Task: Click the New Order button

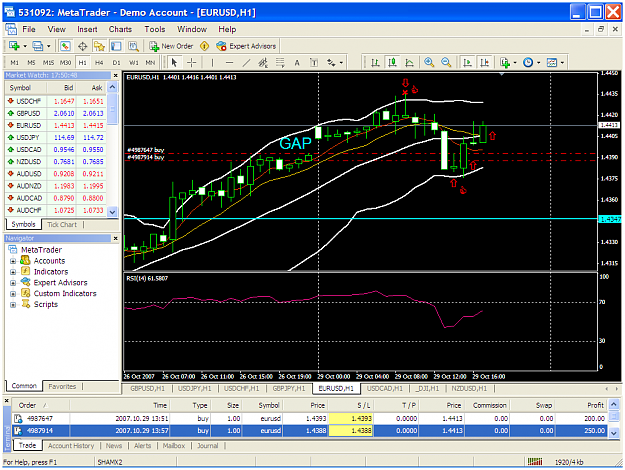Action: click(x=171, y=46)
